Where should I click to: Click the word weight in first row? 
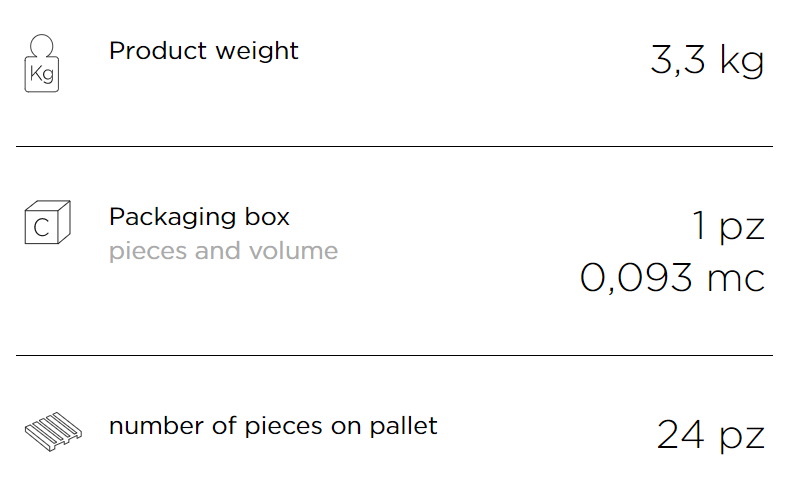(257, 53)
